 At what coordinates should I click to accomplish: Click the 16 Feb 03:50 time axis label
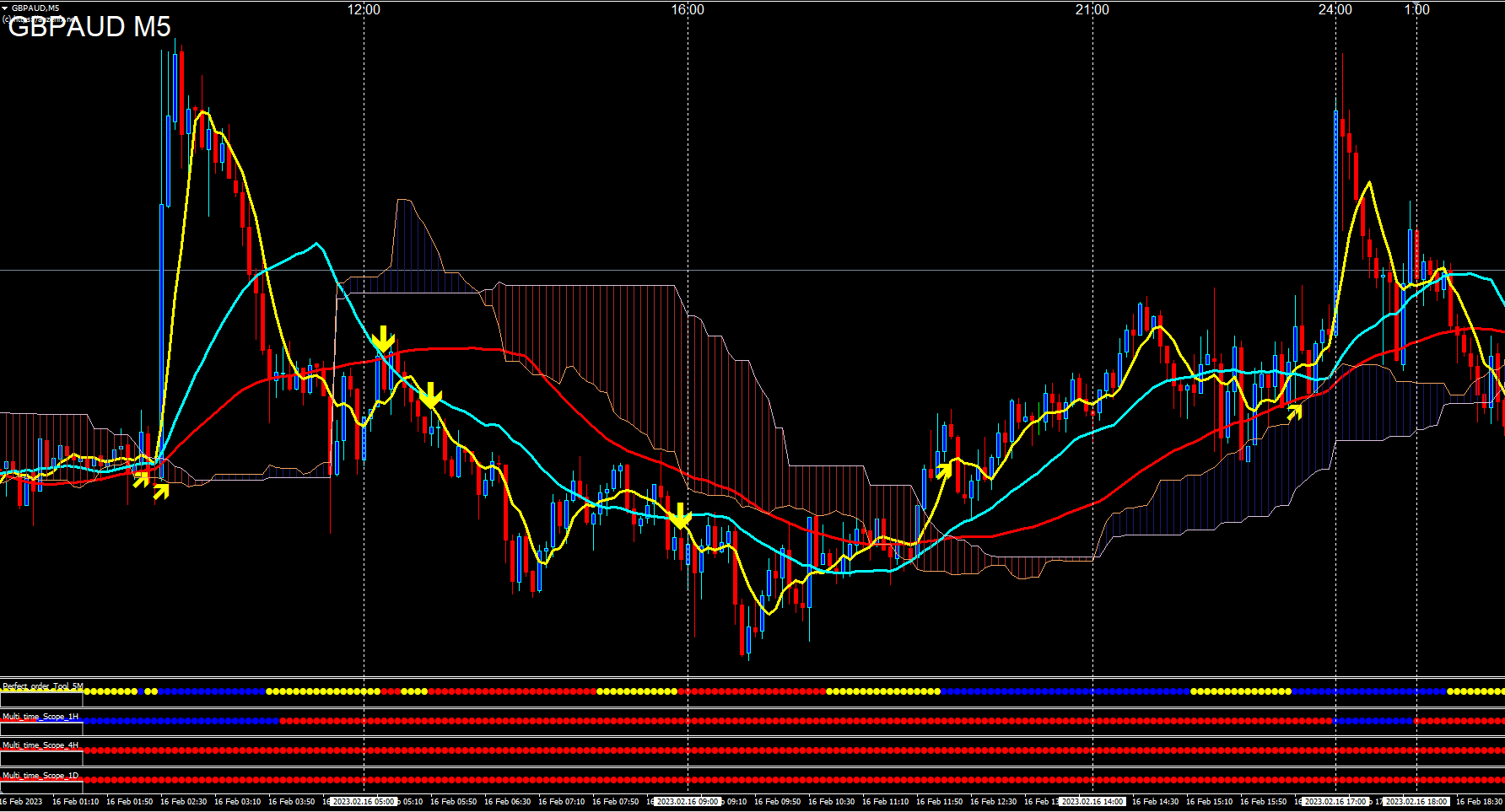[x=291, y=802]
